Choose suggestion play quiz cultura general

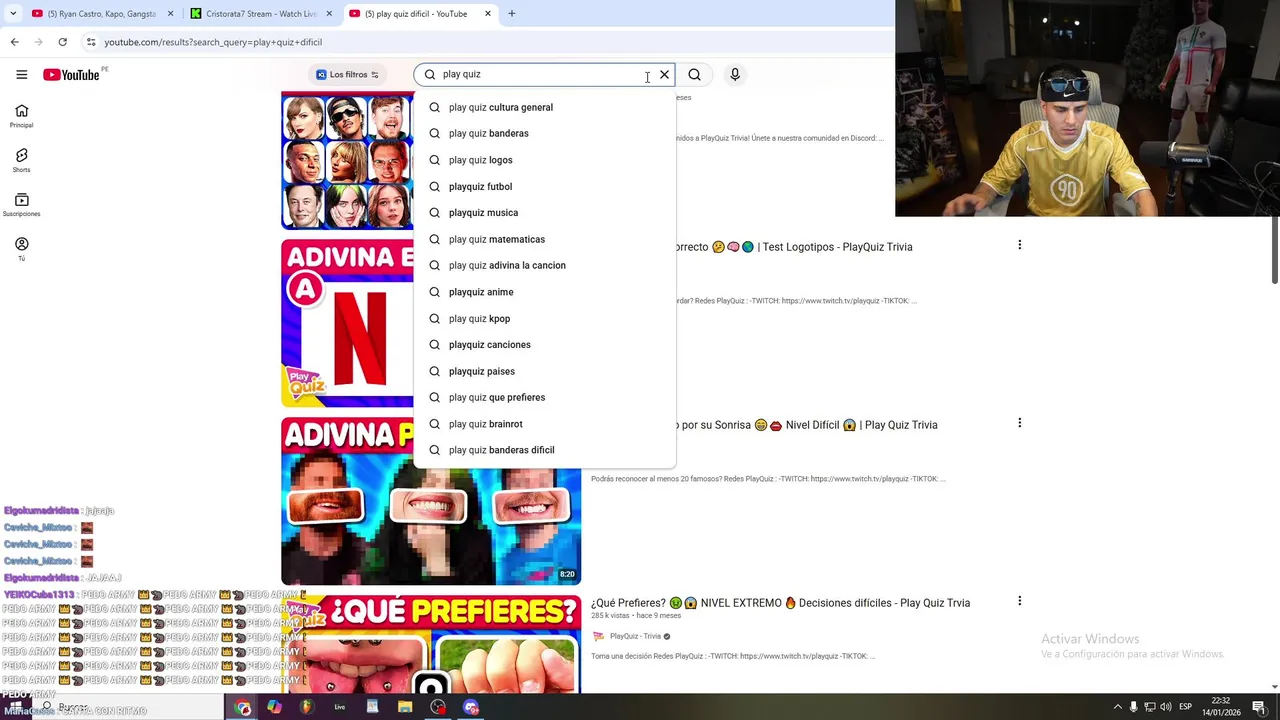coord(545,107)
